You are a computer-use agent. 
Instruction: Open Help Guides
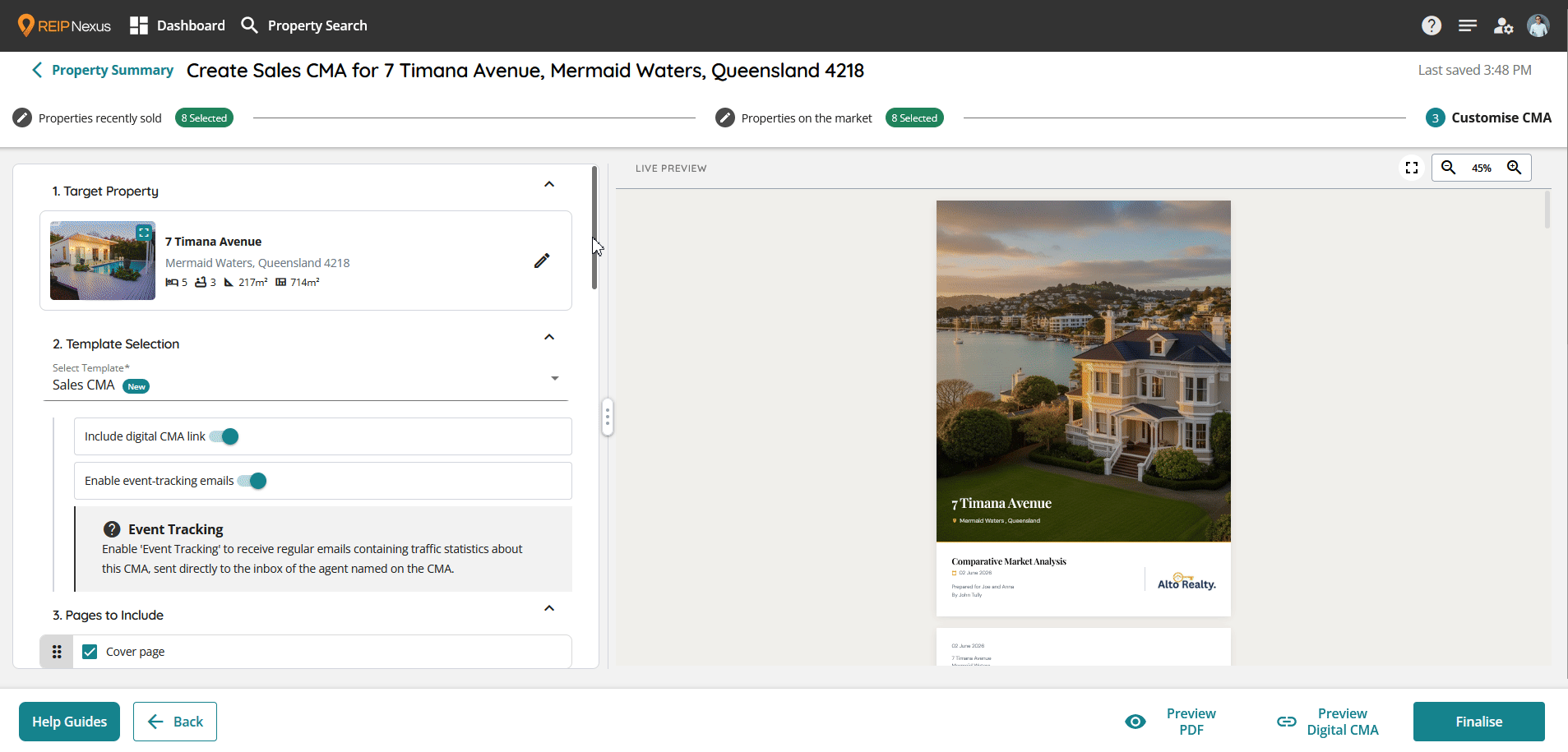tap(69, 722)
